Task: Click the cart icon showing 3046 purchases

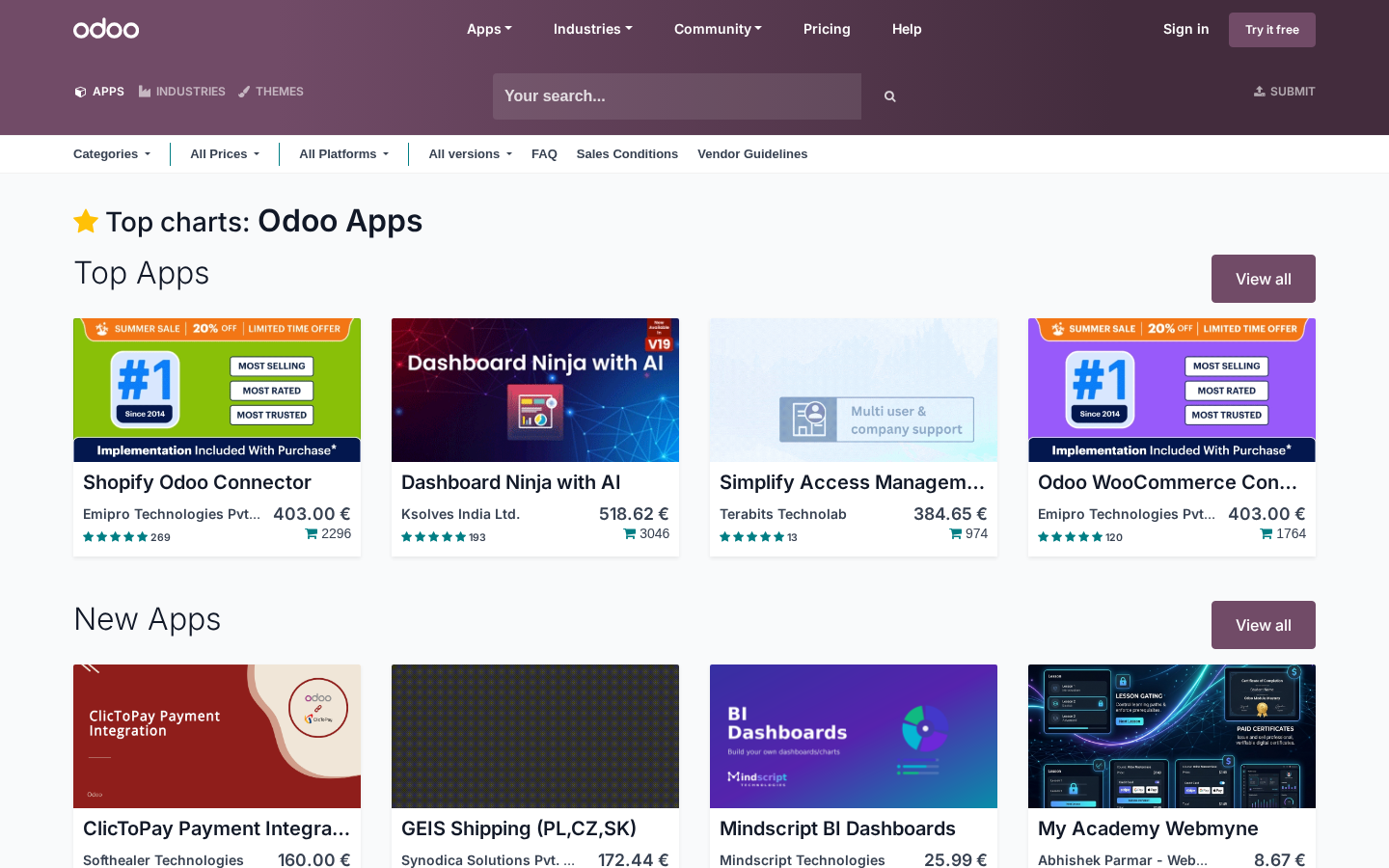Action: (630, 533)
